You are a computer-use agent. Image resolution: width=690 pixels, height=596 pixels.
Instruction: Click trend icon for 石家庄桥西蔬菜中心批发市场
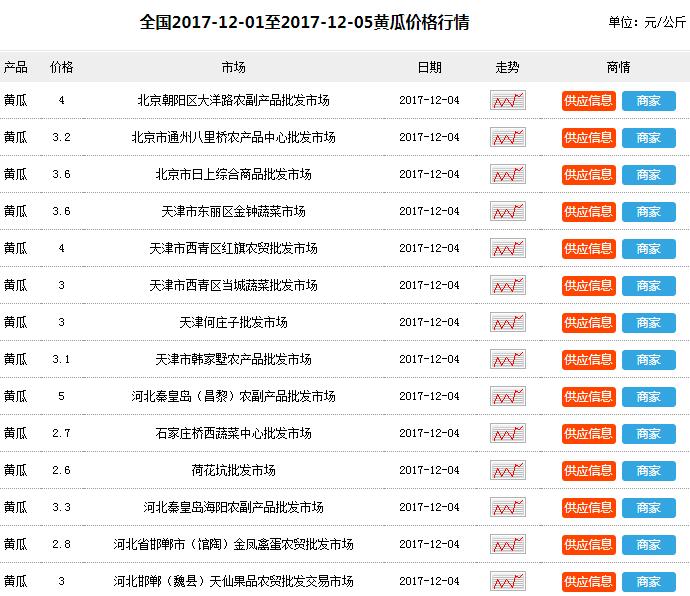click(507, 434)
